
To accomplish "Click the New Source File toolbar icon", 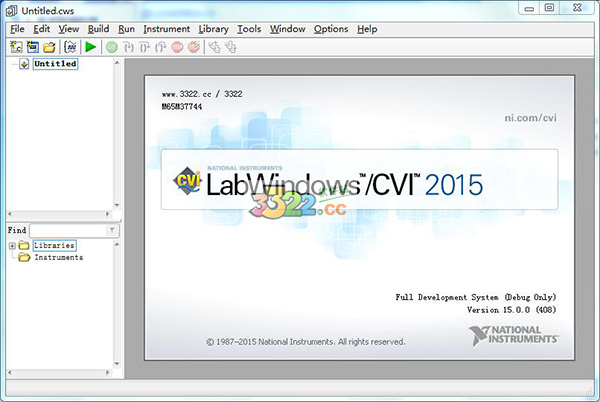I will tap(16, 47).
